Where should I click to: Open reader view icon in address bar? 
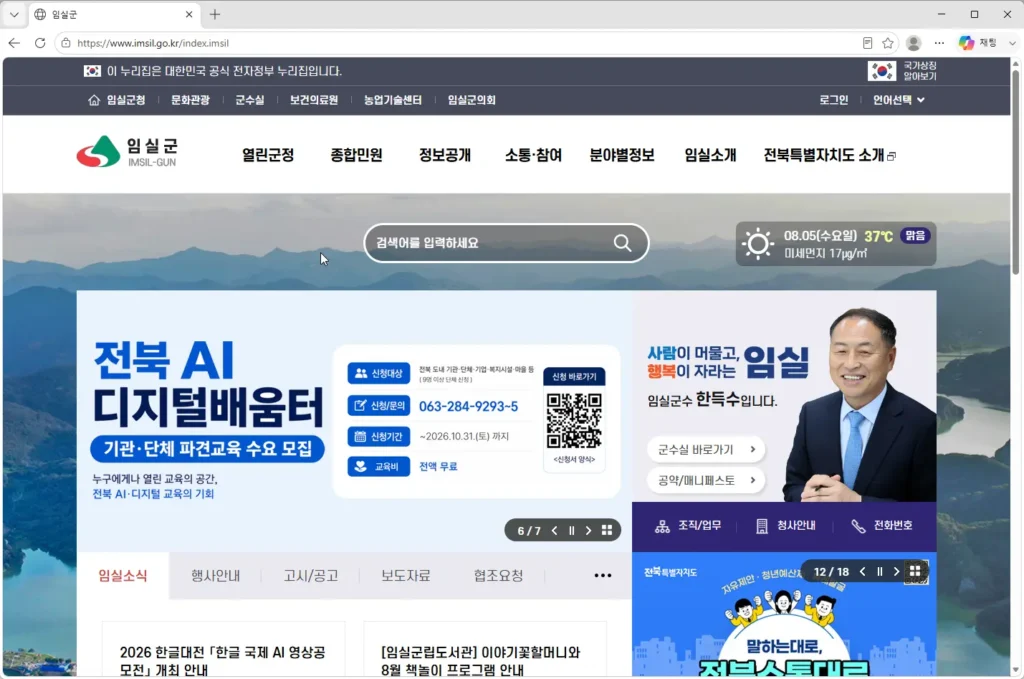(867, 43)
